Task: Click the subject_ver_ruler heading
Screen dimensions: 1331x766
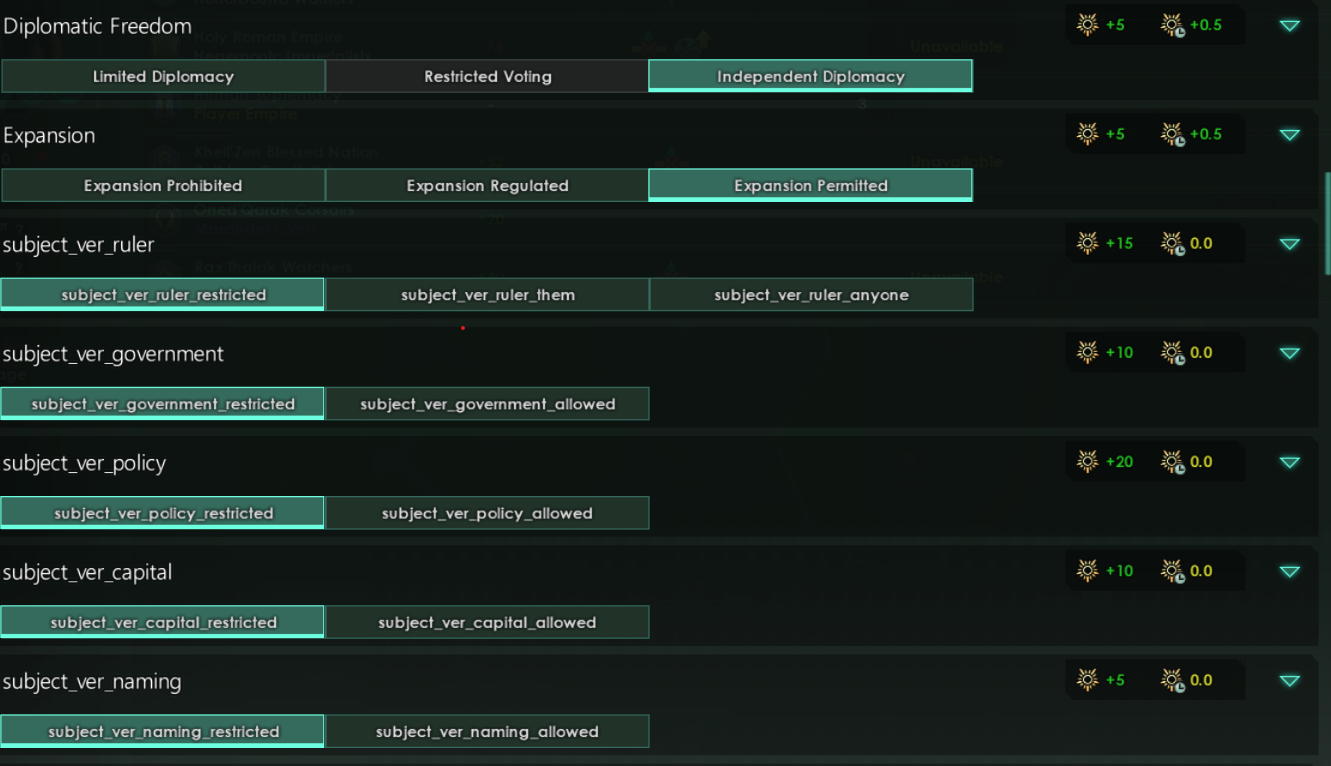Action: pos(79,245)
